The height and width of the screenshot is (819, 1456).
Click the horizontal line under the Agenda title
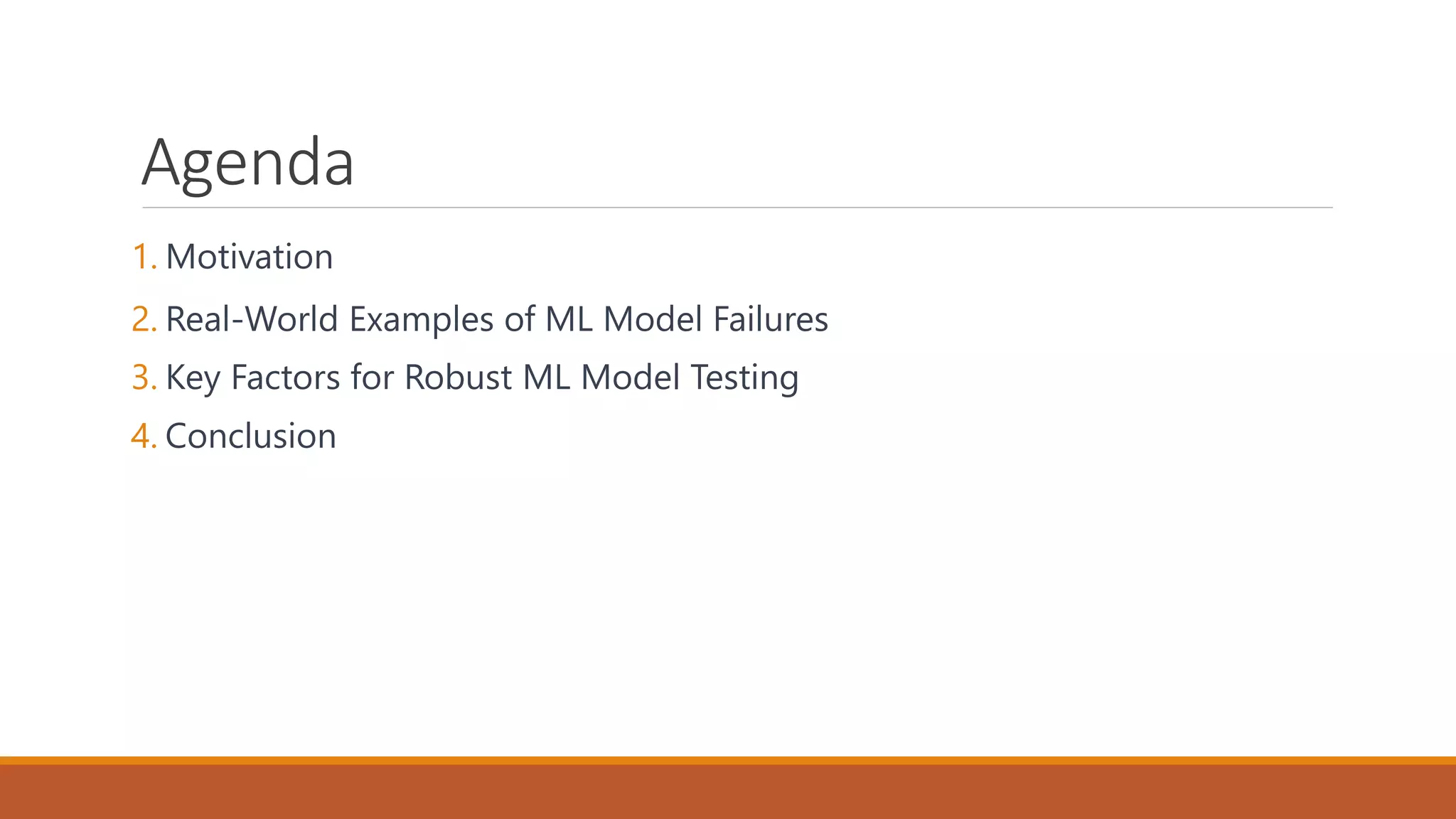(737, 208)
